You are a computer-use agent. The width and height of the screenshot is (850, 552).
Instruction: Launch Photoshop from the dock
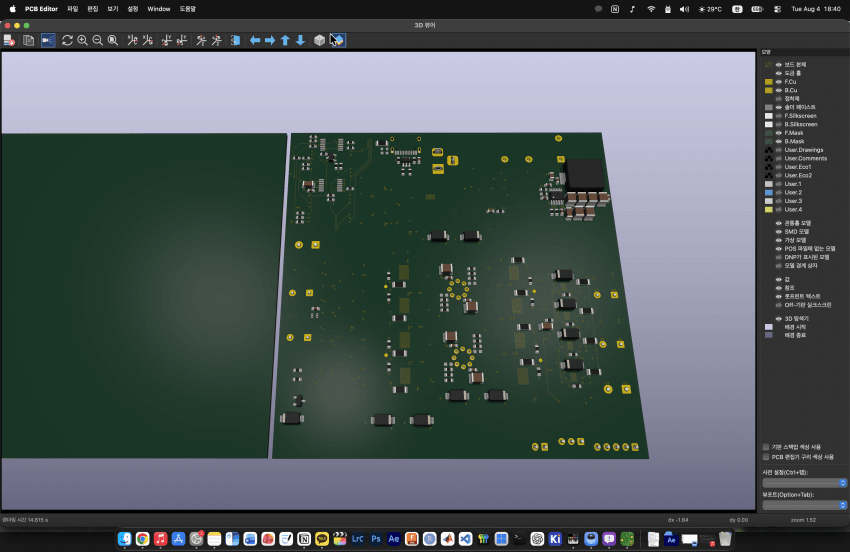[x=376, y=538]
